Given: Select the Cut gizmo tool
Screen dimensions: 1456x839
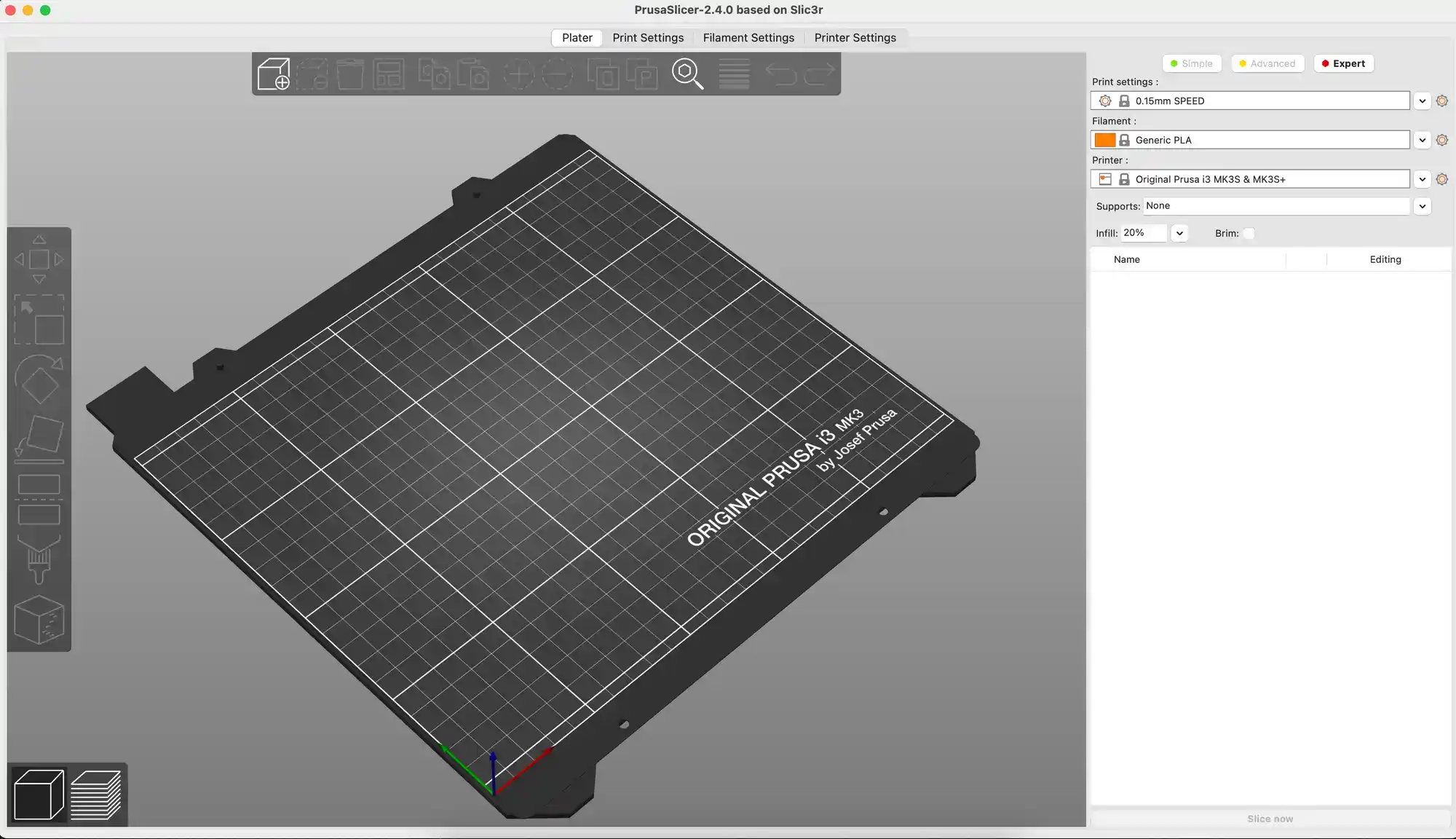Looking at the screenshot, I should tap(39, 500).
